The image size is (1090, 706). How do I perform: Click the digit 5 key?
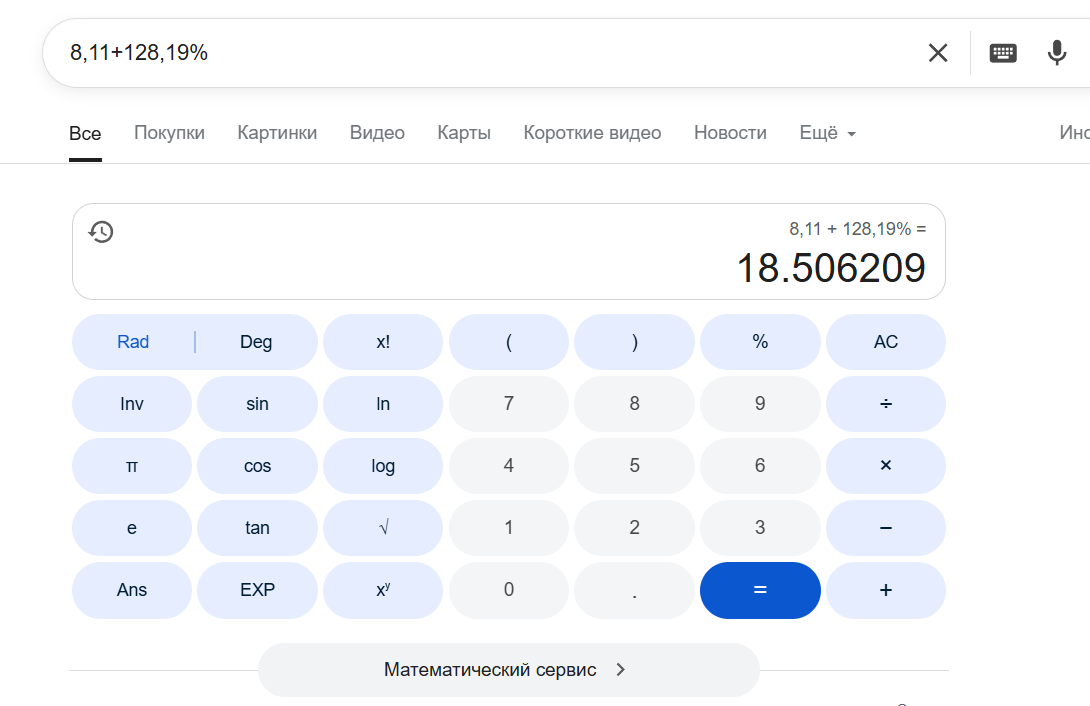pos(634,466)
